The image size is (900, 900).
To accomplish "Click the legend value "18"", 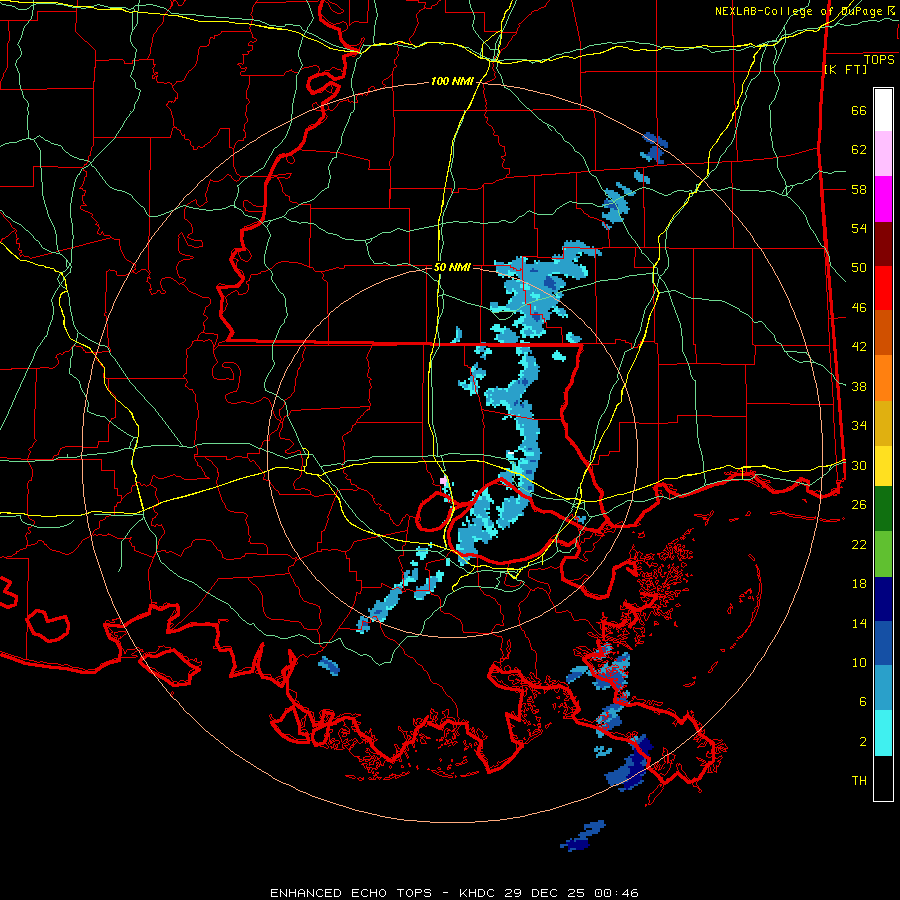I will click(x=859, y=584).
